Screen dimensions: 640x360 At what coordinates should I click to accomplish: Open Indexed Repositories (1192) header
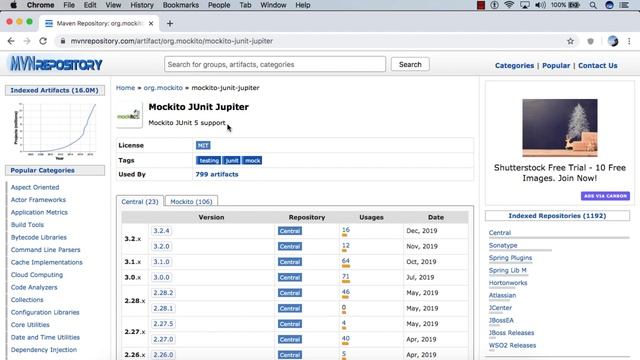point(557,216)
